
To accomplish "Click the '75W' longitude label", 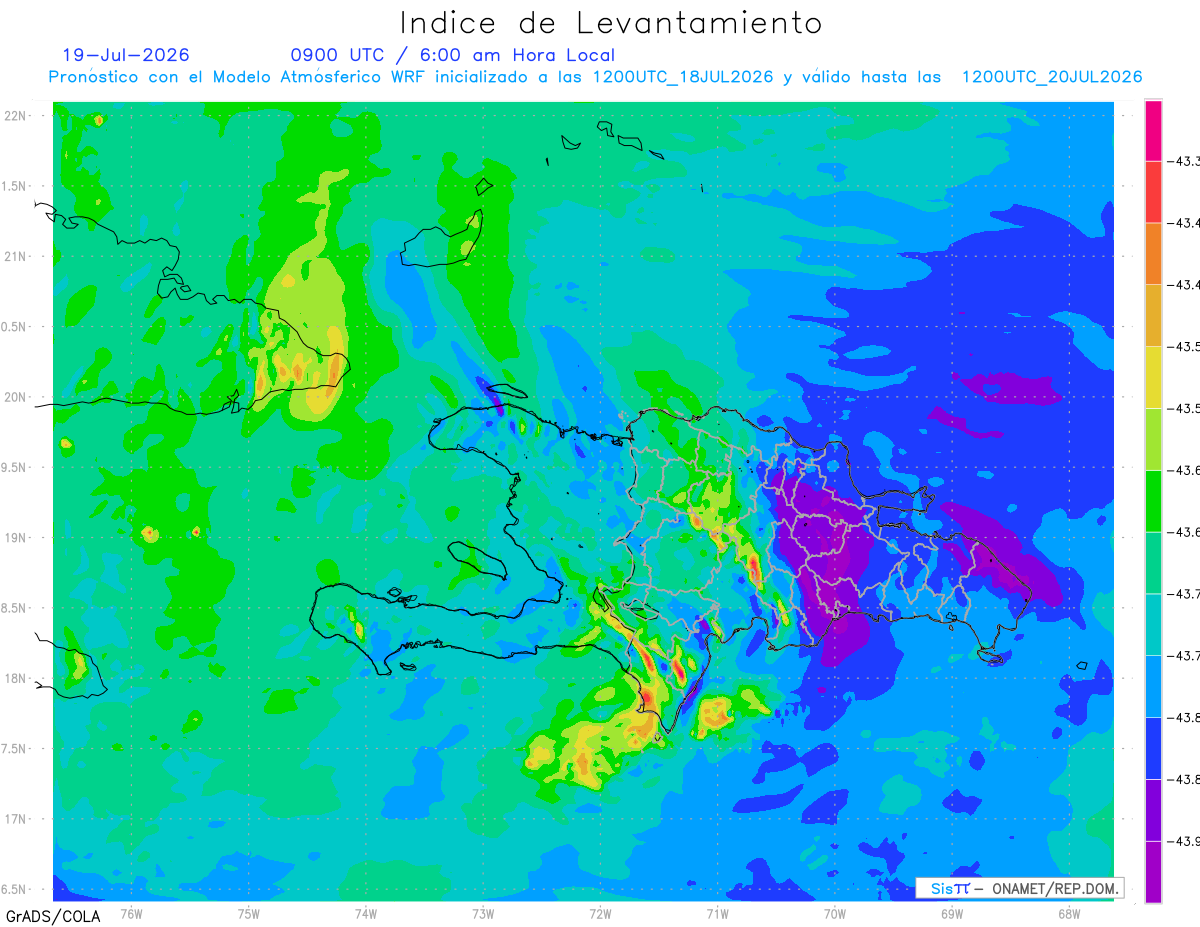I will [249, 913].
